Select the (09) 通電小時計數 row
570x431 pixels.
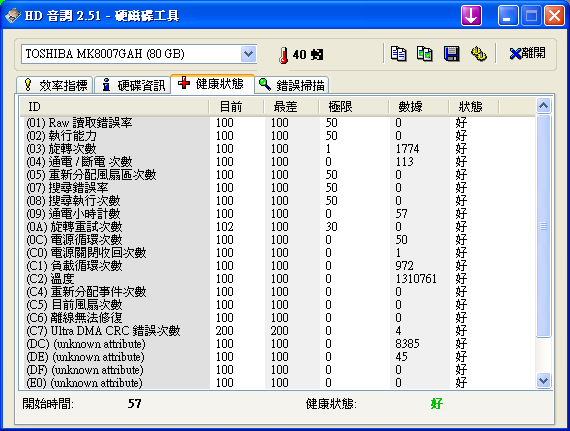click(277, 214)
